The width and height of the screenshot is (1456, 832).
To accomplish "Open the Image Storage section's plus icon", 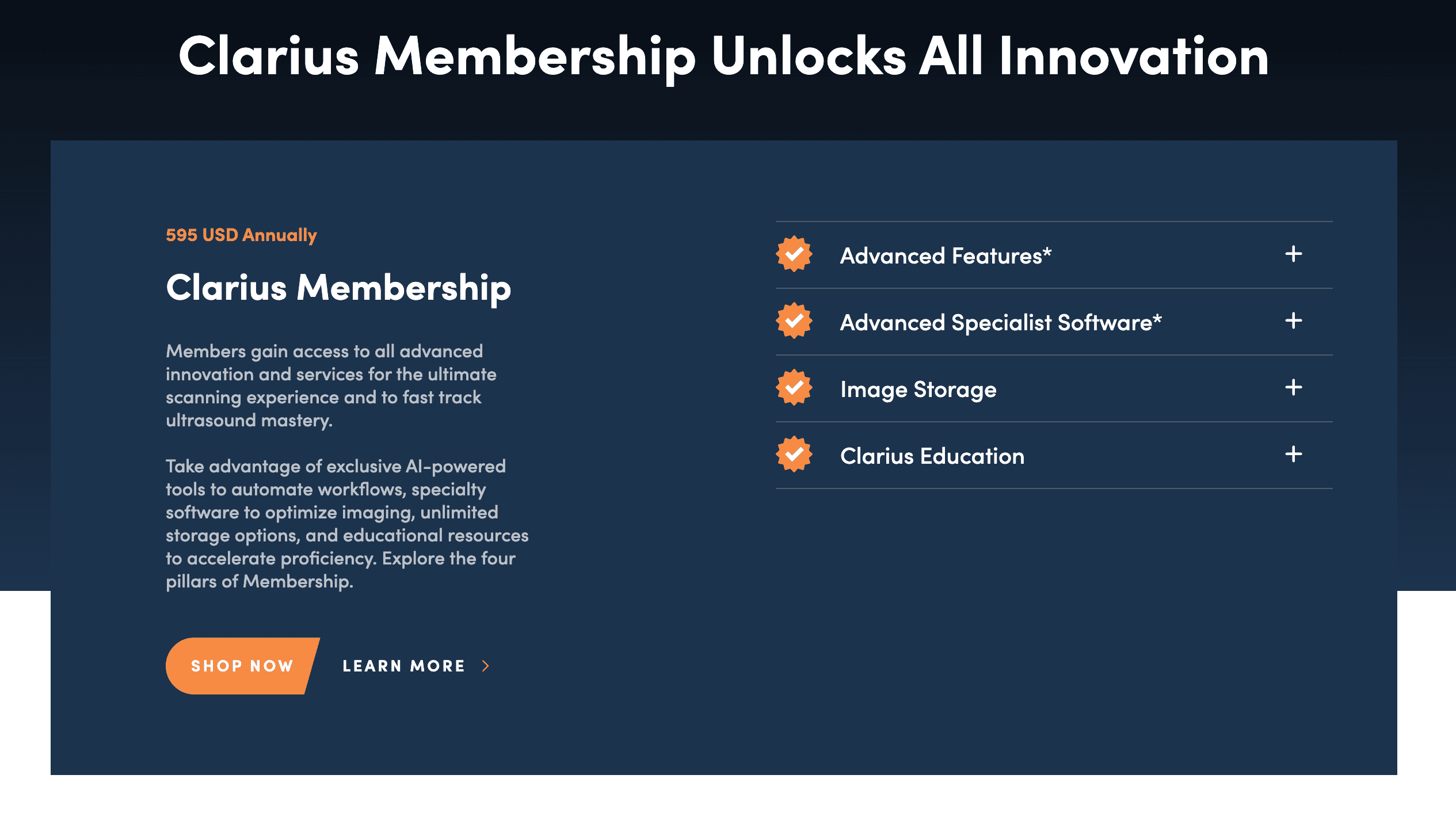I will [1293, 388].
